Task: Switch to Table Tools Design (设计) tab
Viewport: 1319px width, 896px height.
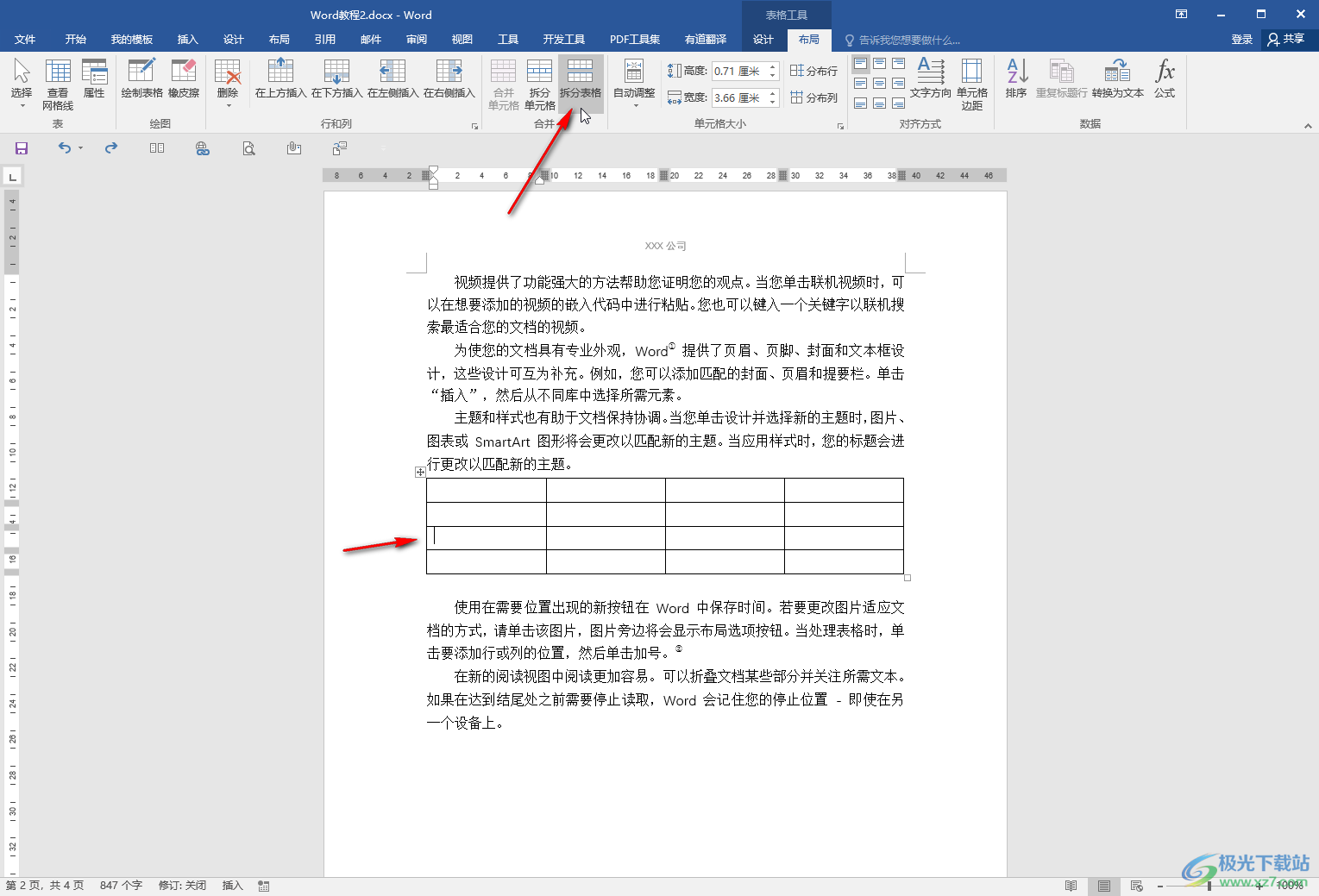Action: coord(763,40)
